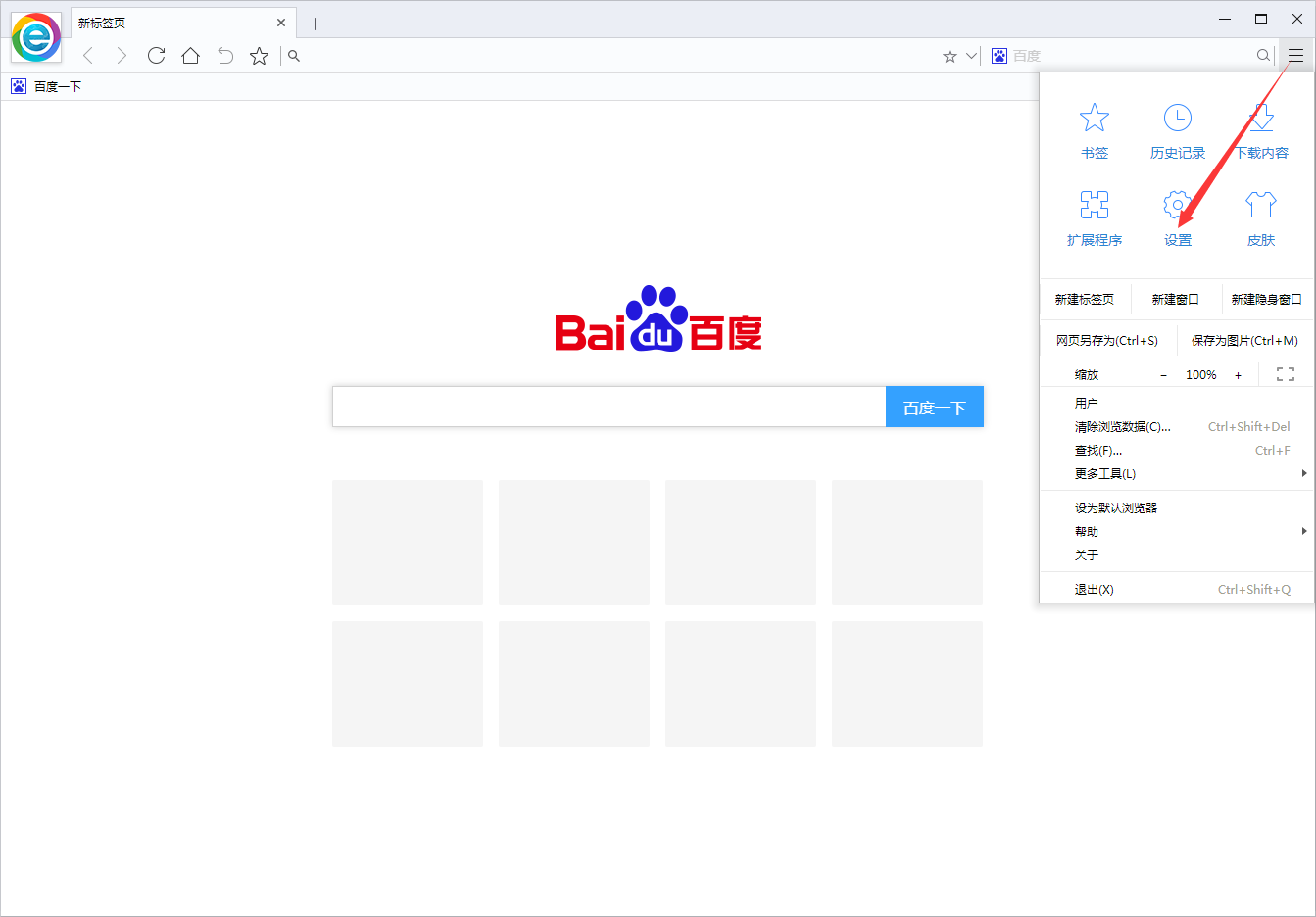This screenshot has height=917, width=1316.
Task: Open settings with the 设置 gear icon
Action: click(1177, 206)
